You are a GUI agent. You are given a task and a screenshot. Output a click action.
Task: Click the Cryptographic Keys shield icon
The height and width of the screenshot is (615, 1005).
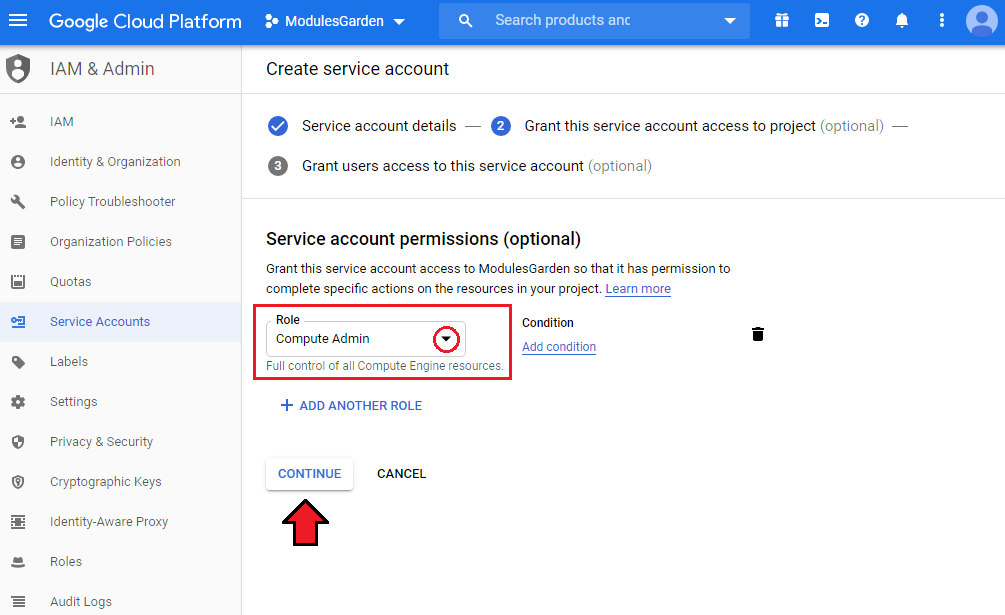[x=18, y=482]
